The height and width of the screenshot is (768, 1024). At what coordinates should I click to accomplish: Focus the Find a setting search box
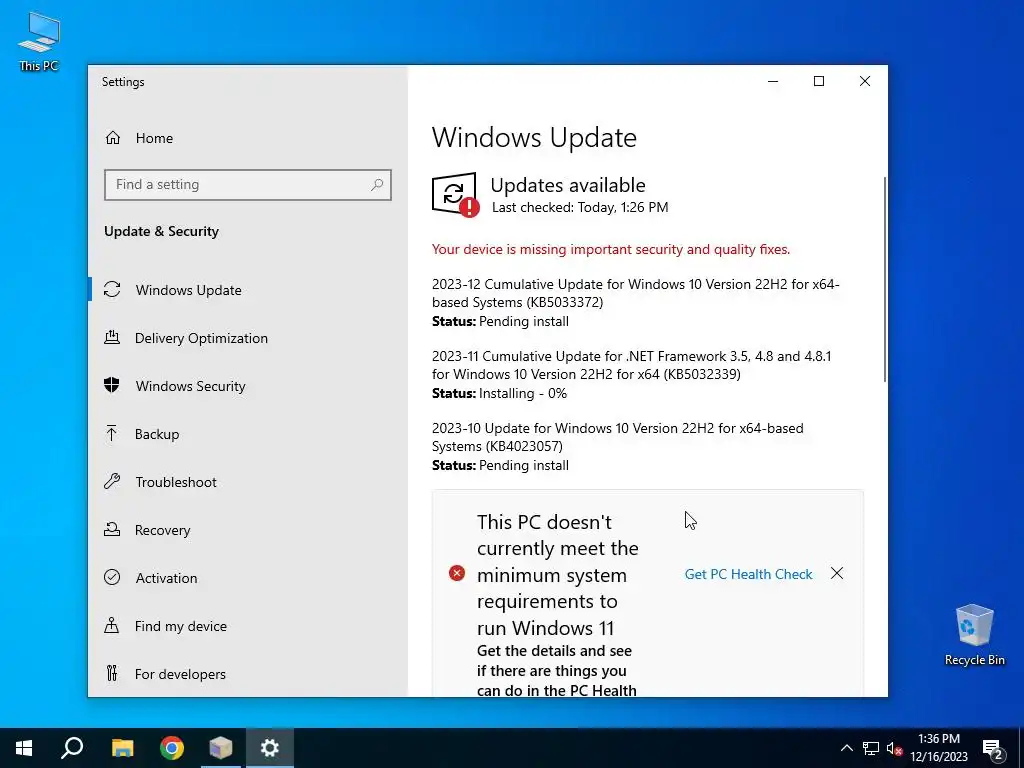pyautogui.click(x=248, y=185)
